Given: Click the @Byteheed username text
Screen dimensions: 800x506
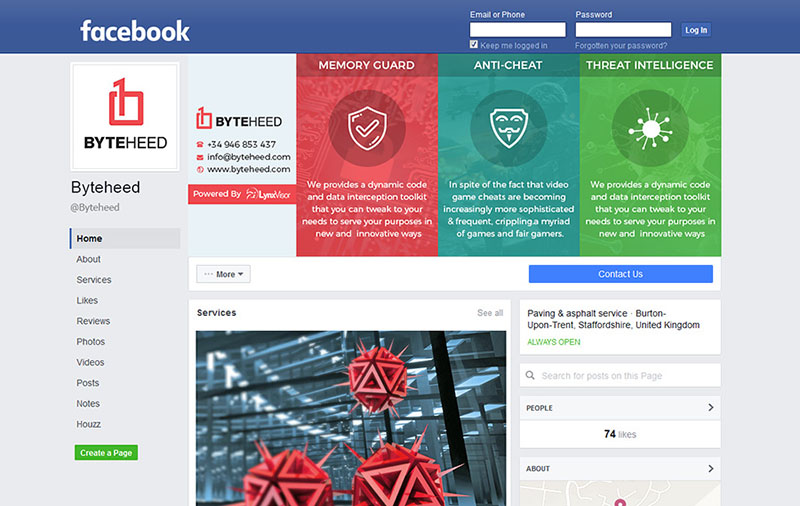Looking at the screenshot, I should [x=95, y=208].
